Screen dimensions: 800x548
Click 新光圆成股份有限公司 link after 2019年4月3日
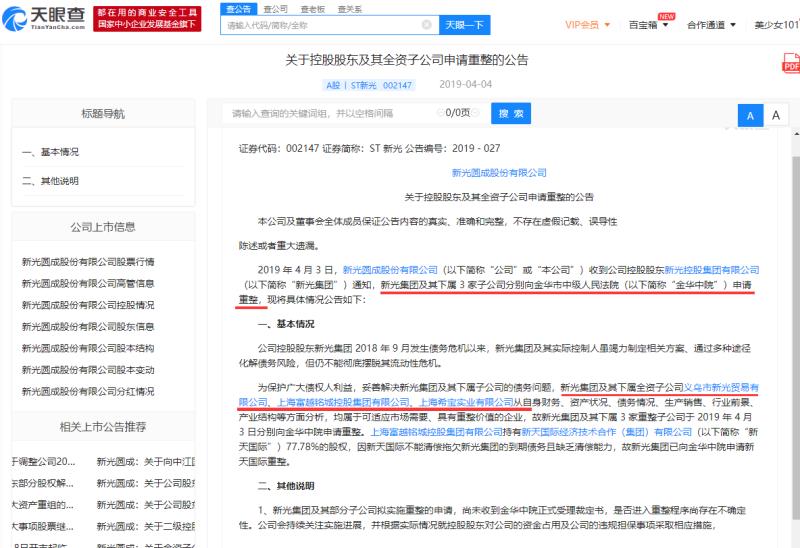pos(390,270)
